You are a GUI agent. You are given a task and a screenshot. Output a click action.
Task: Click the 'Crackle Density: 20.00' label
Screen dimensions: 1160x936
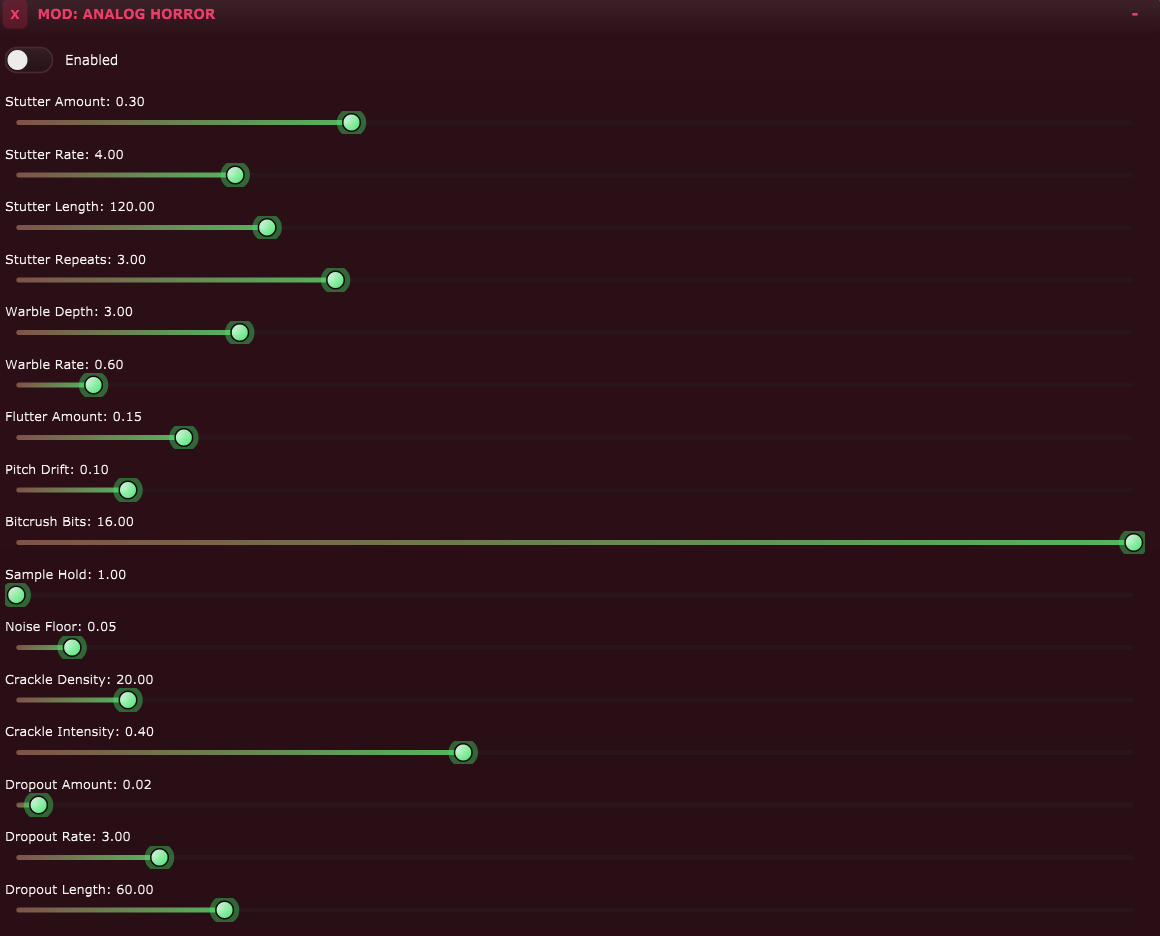click(79, 680)
